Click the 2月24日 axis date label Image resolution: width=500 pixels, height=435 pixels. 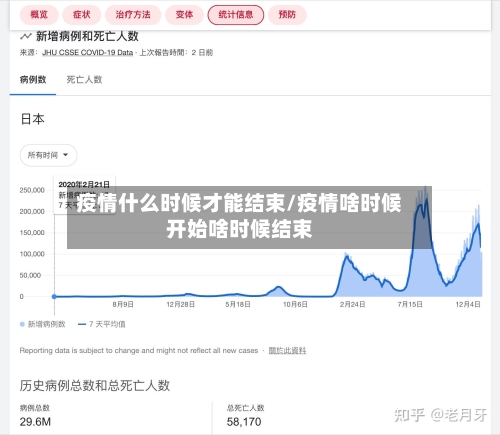[x=352, y=304]
